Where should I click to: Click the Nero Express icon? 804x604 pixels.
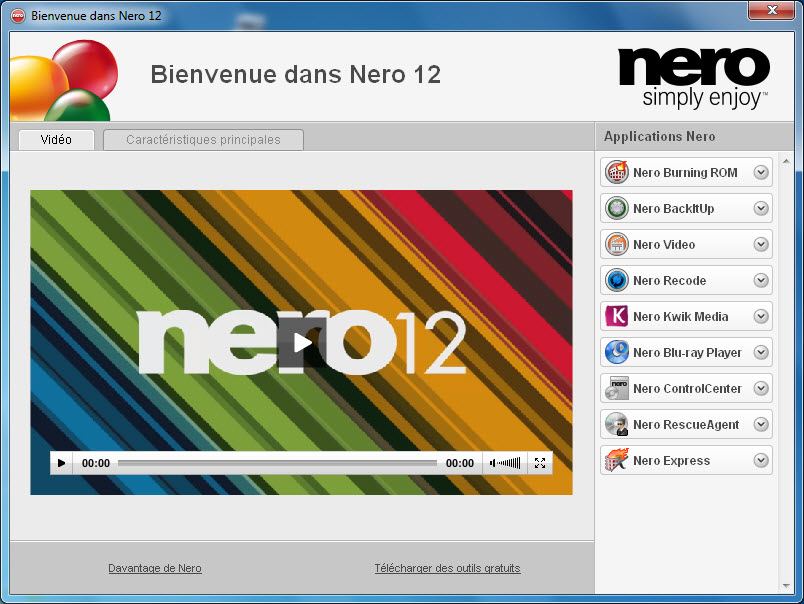[x=617, y=460]
